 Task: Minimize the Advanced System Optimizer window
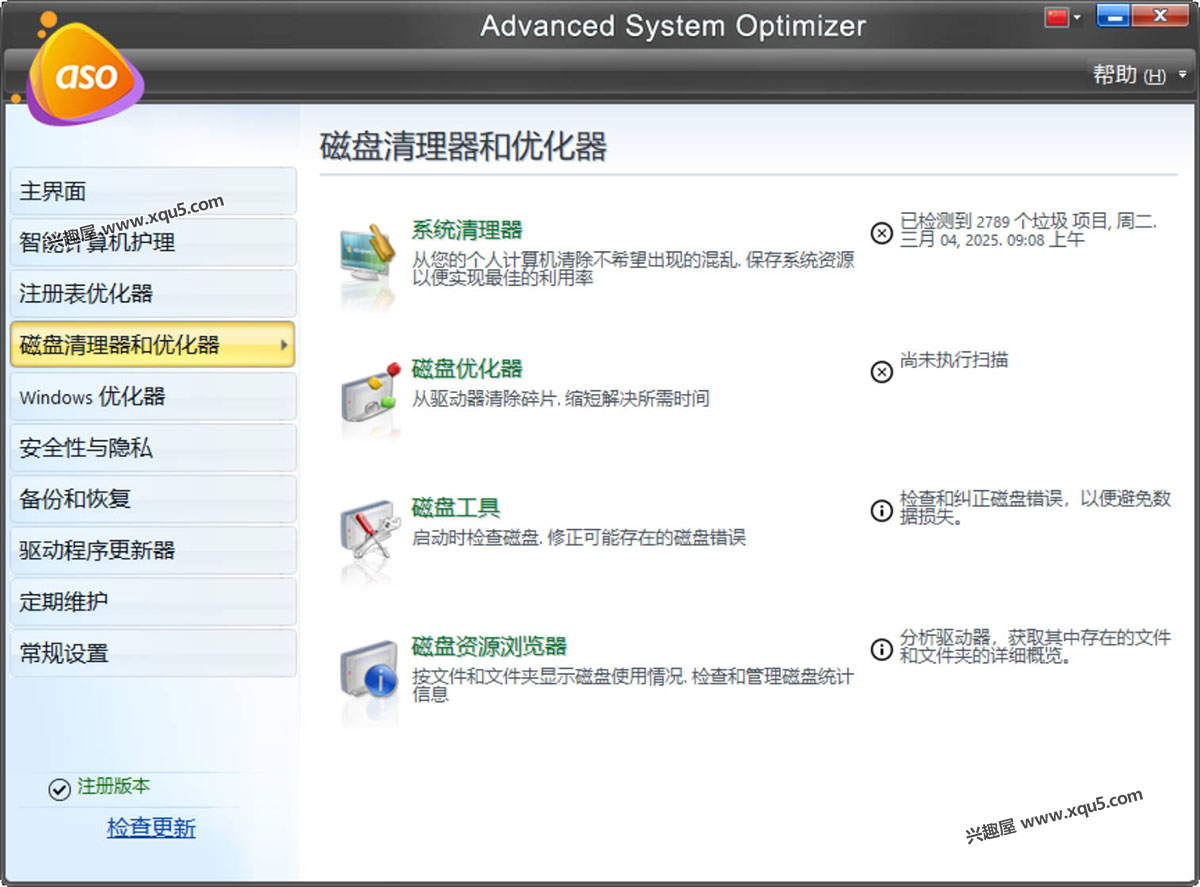coord(1113,15)
